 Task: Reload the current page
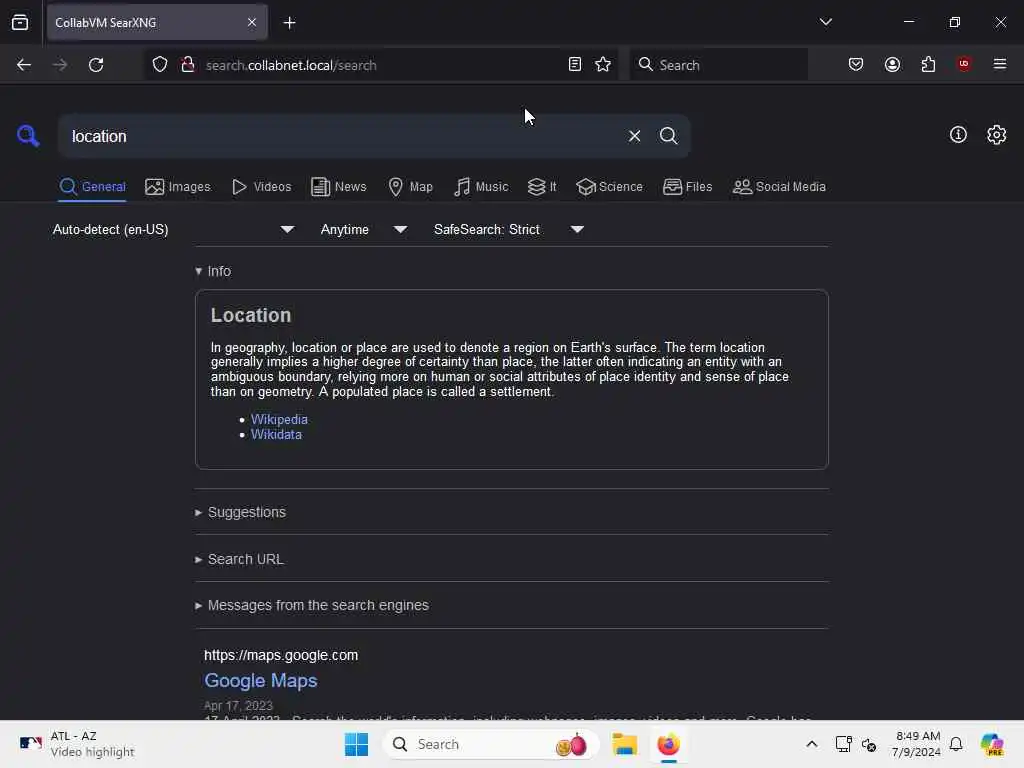click(x=96, y=65)
